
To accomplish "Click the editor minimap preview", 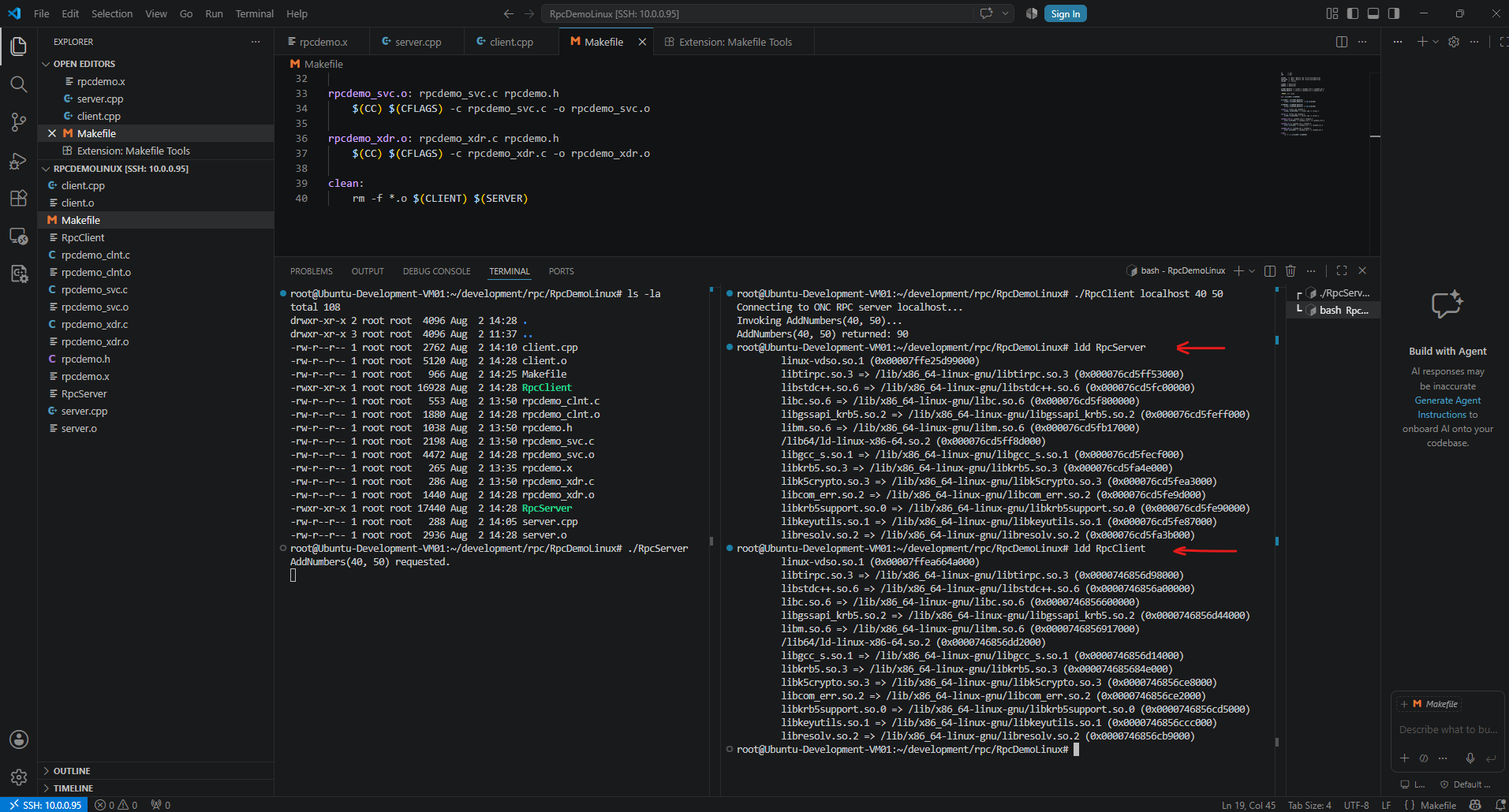I will 1302,104.
